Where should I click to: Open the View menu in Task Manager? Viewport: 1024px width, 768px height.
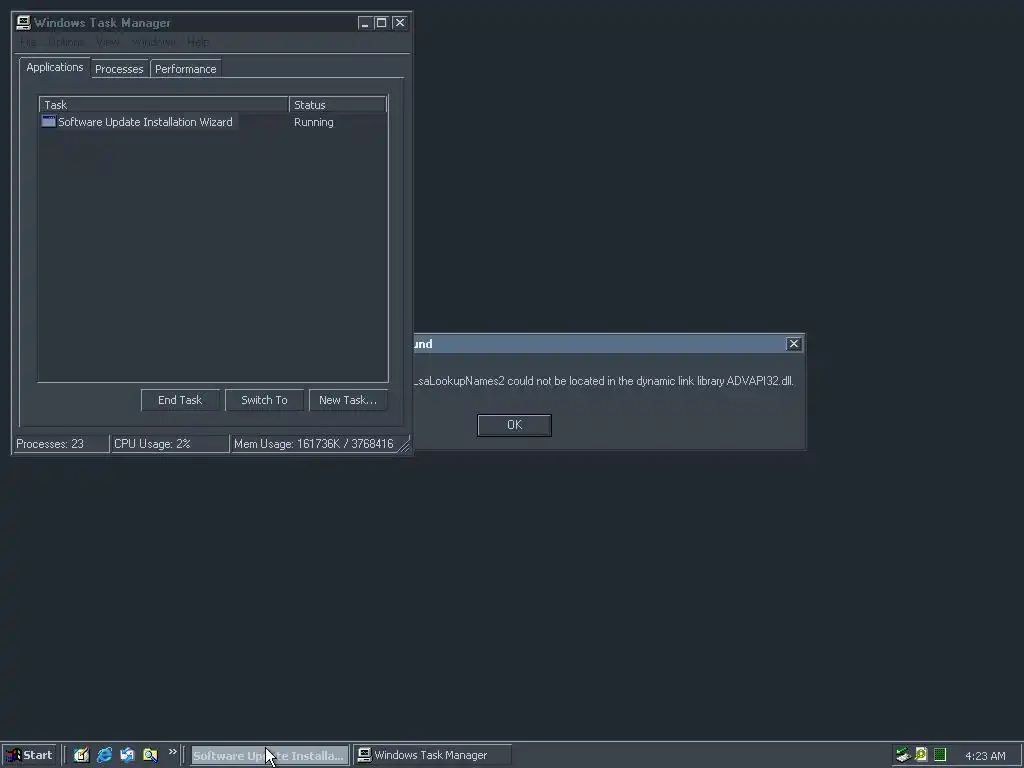(x=107, y=42)
